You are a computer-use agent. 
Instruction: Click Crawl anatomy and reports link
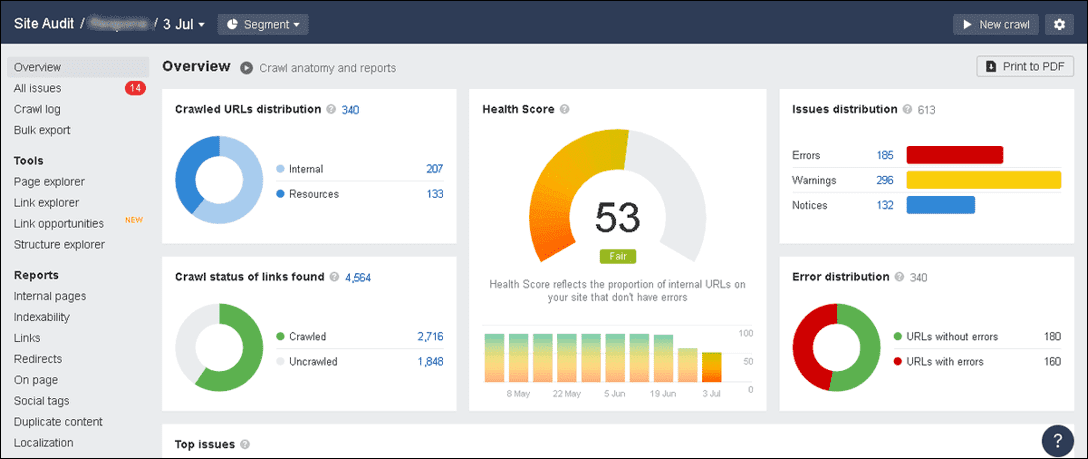328,68
